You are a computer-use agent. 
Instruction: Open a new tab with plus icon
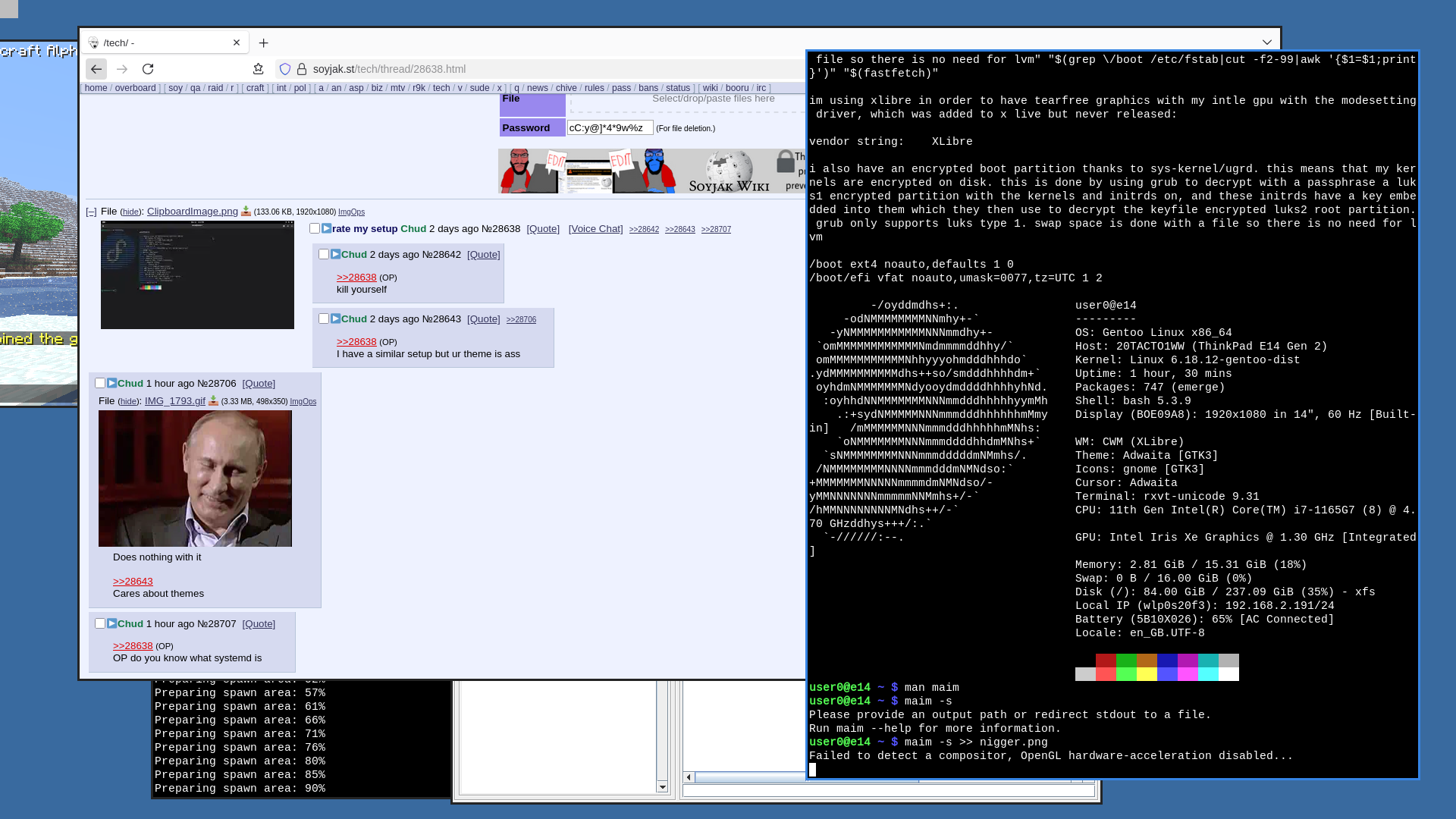click(263, 43)
